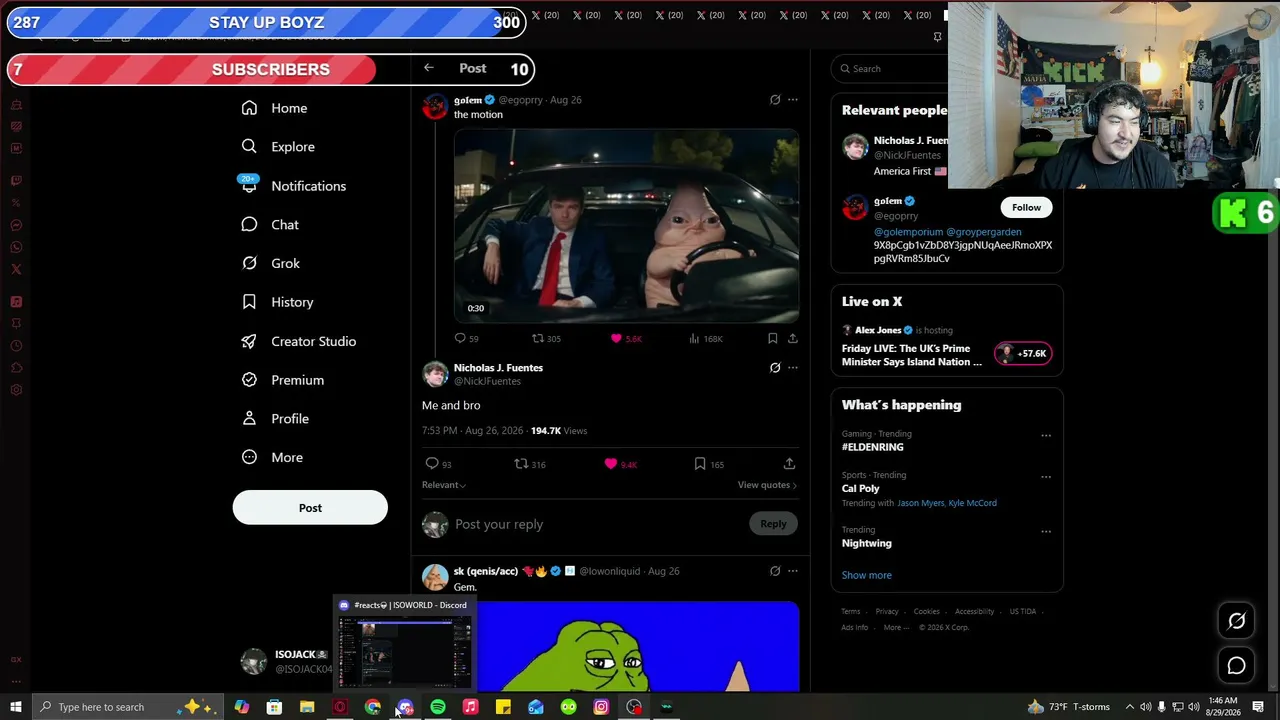The height and width of the screenshot is (720, 1280).
Task: Go back using the arrow beside Post
Action: [x=428, y=68]
